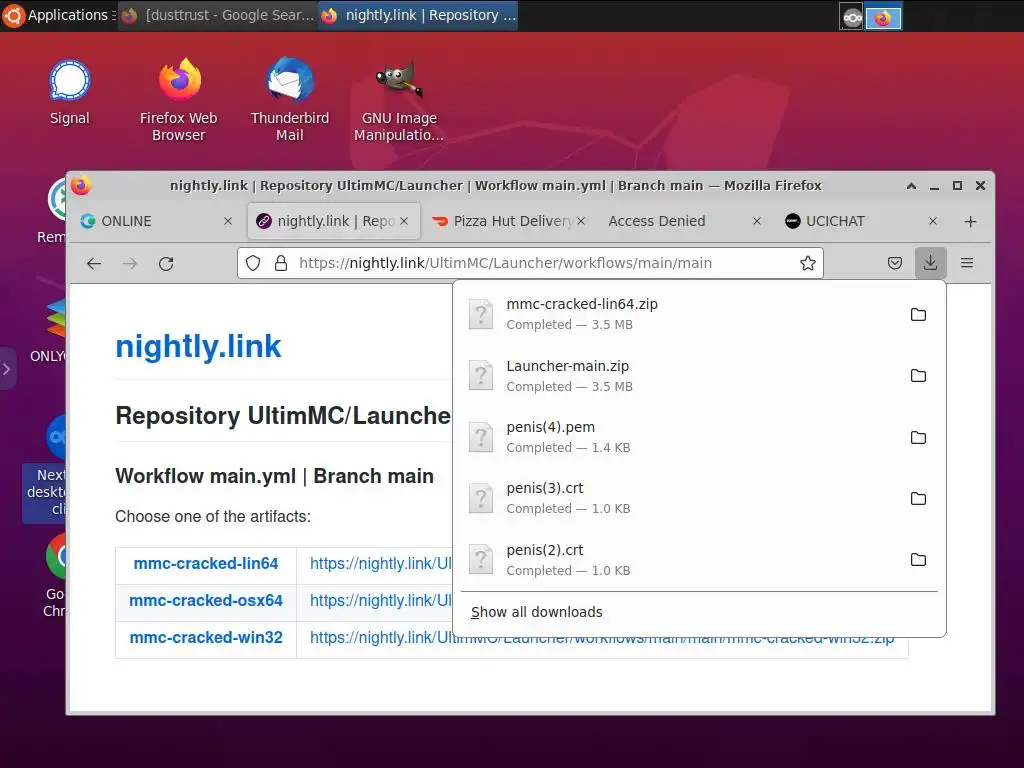This screenshot has width=1024, height=768.
Task: Close the nightly.link tab
Action: click(404, 221)
